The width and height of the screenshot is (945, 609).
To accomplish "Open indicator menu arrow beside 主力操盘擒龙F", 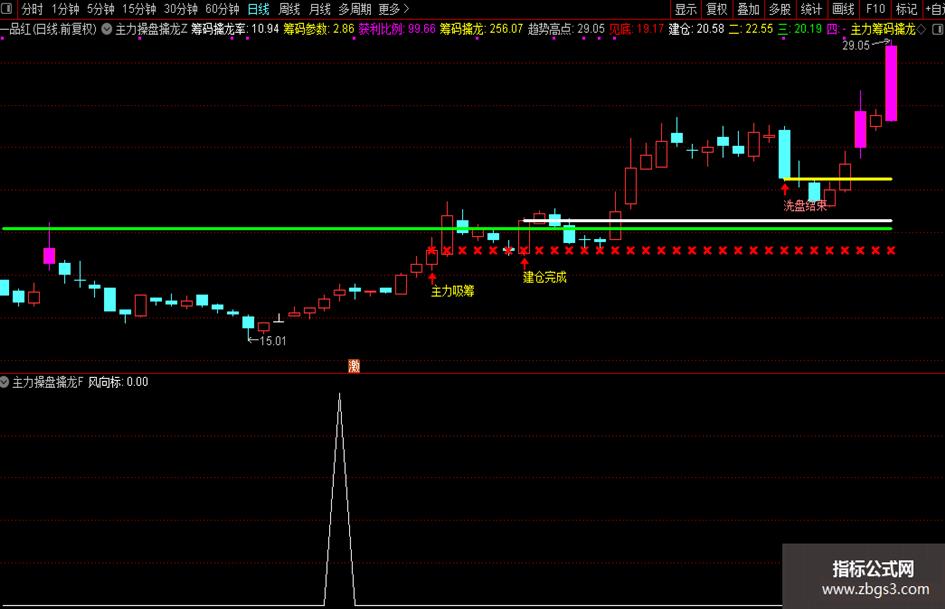I will click(x=4, y=382).
